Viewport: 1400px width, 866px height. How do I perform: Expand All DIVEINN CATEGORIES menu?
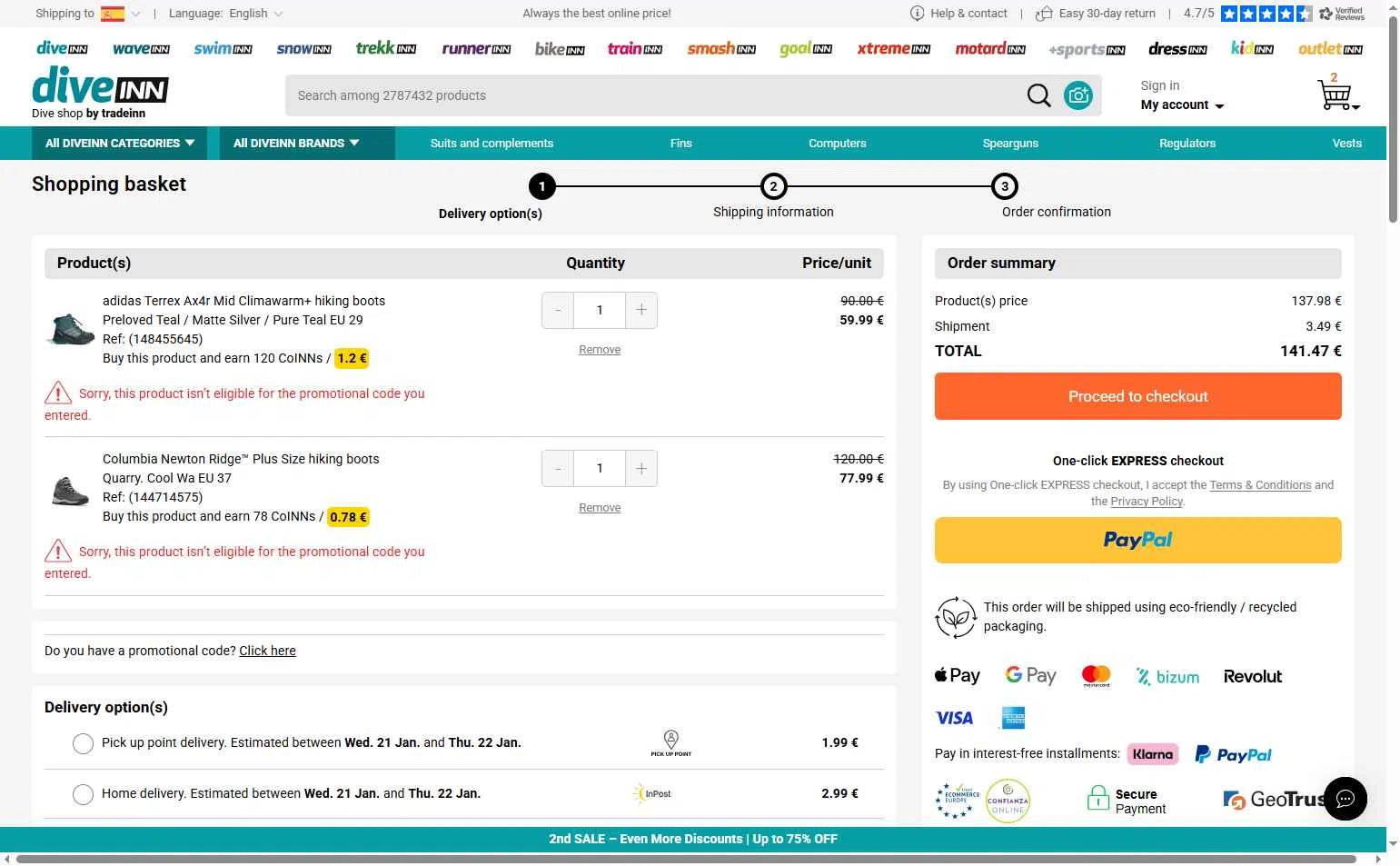(x=120, y=144)
